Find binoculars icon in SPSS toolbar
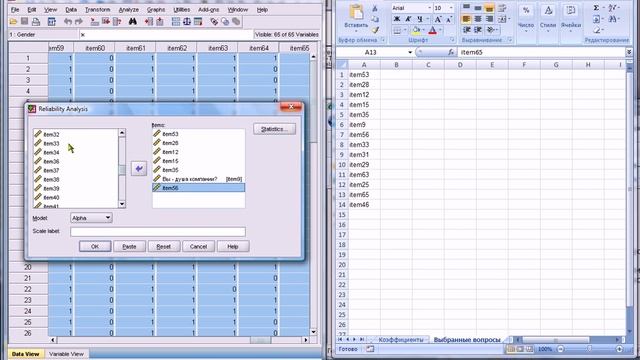The width and height of the screenshot is (640, 360). [133, 21]
